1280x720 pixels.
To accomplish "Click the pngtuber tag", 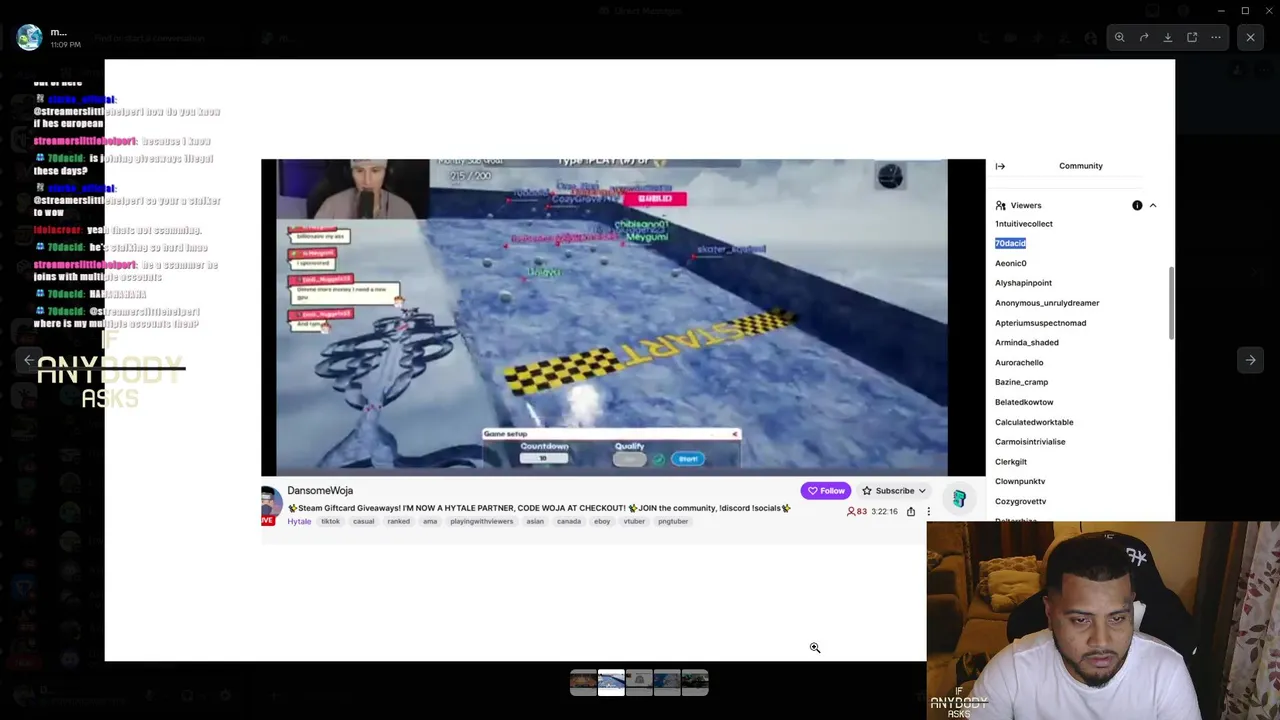I will coord(673,521).
